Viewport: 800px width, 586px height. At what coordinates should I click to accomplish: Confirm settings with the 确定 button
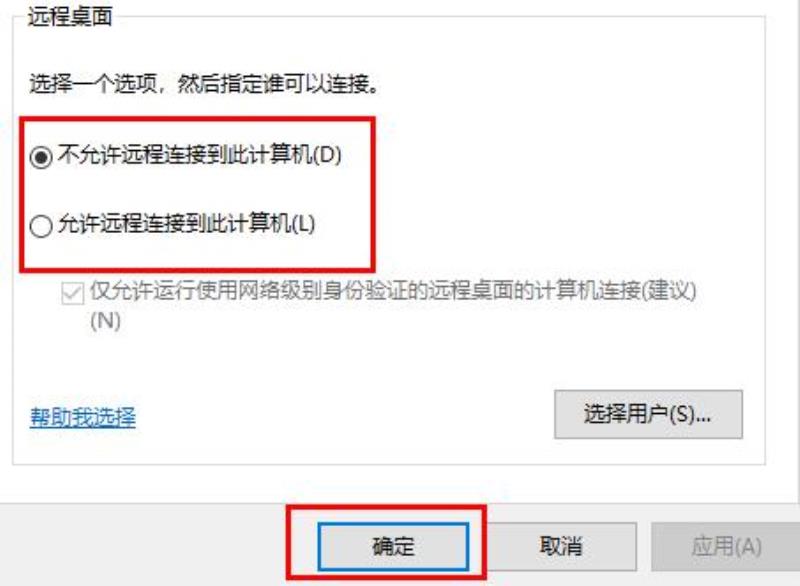pyautogui.click(x=393, y=546)
